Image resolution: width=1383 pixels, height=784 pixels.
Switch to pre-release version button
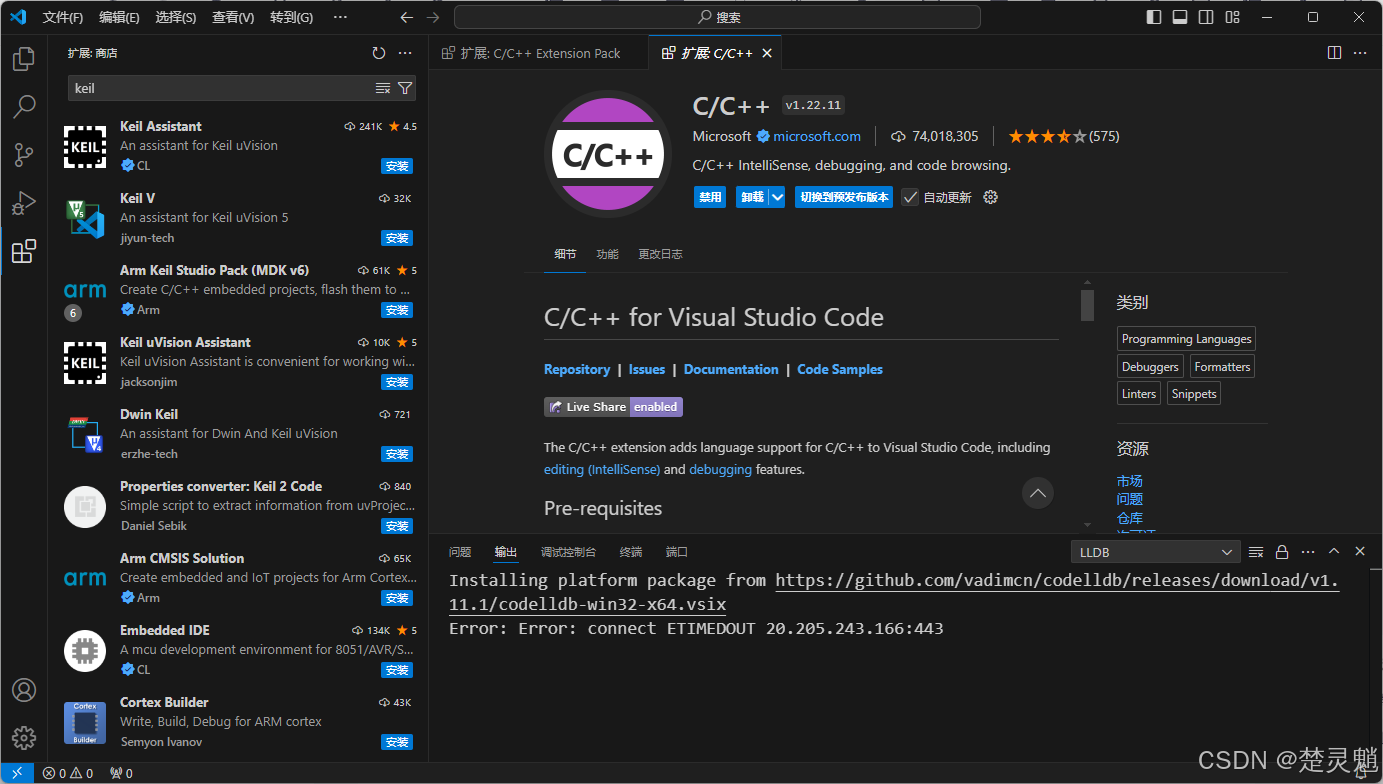click(x=844, y=197)
